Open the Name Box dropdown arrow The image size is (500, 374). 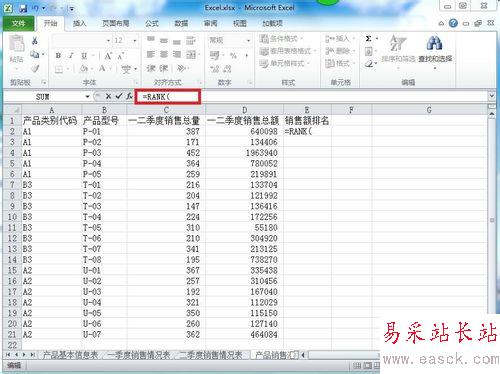coord(87,97)
